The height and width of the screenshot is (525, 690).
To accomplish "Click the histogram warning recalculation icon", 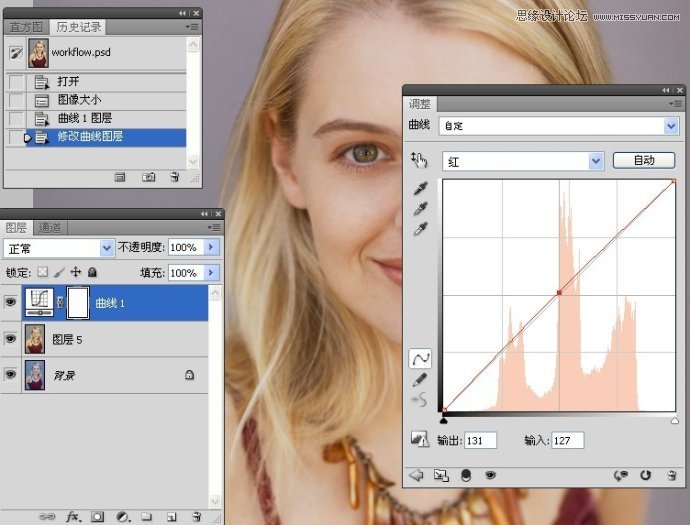I will tap(419, 439).
